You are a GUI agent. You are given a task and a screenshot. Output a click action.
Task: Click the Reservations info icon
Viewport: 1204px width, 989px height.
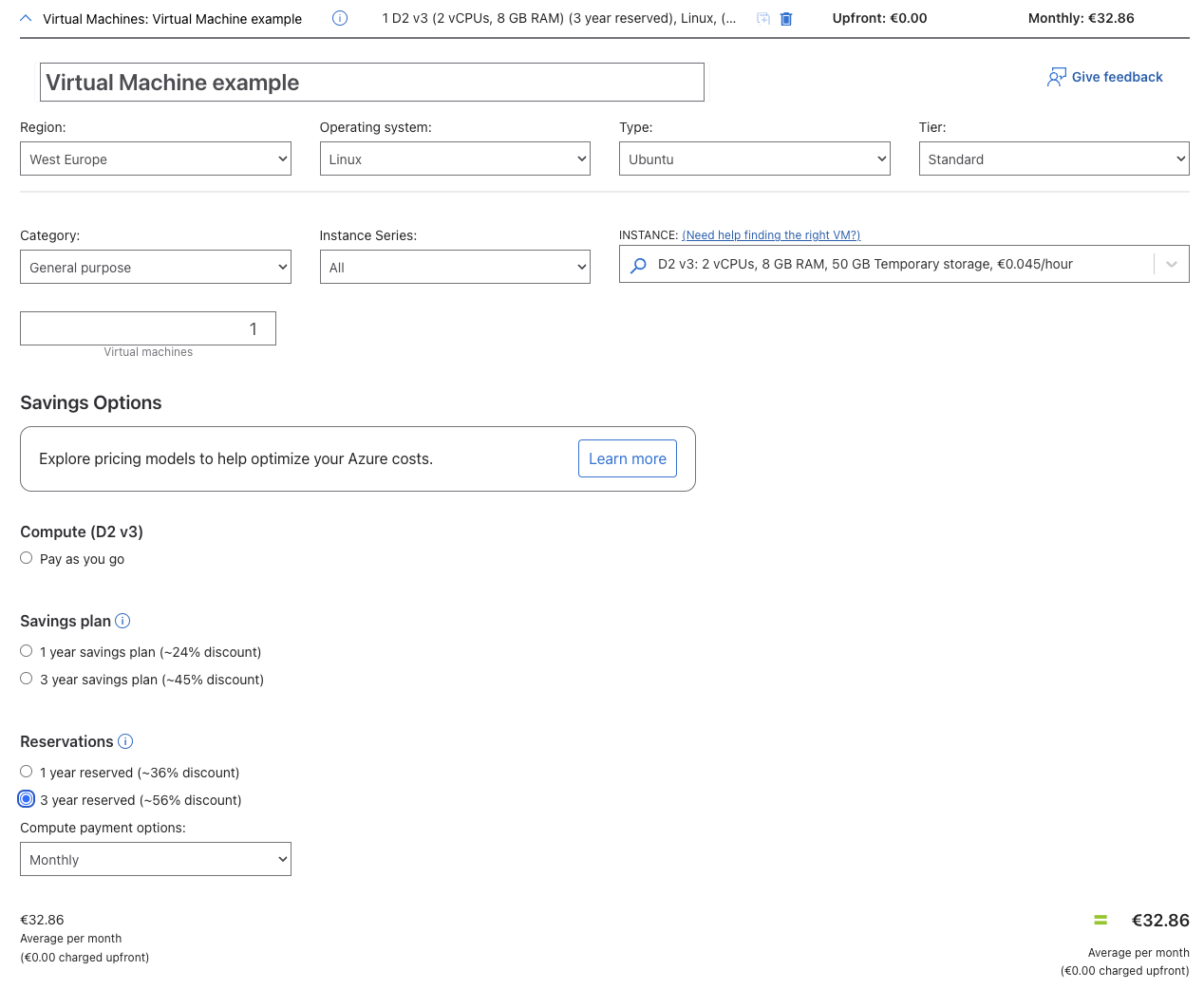click(125, 741)
